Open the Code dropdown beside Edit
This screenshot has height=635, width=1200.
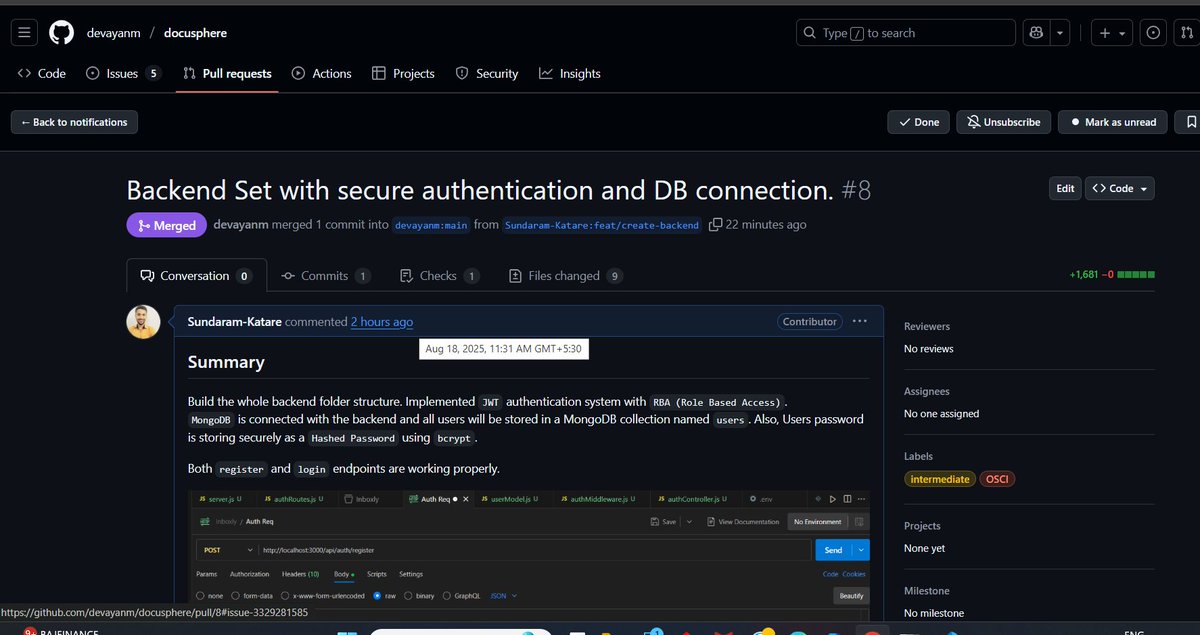[1120, 188]
